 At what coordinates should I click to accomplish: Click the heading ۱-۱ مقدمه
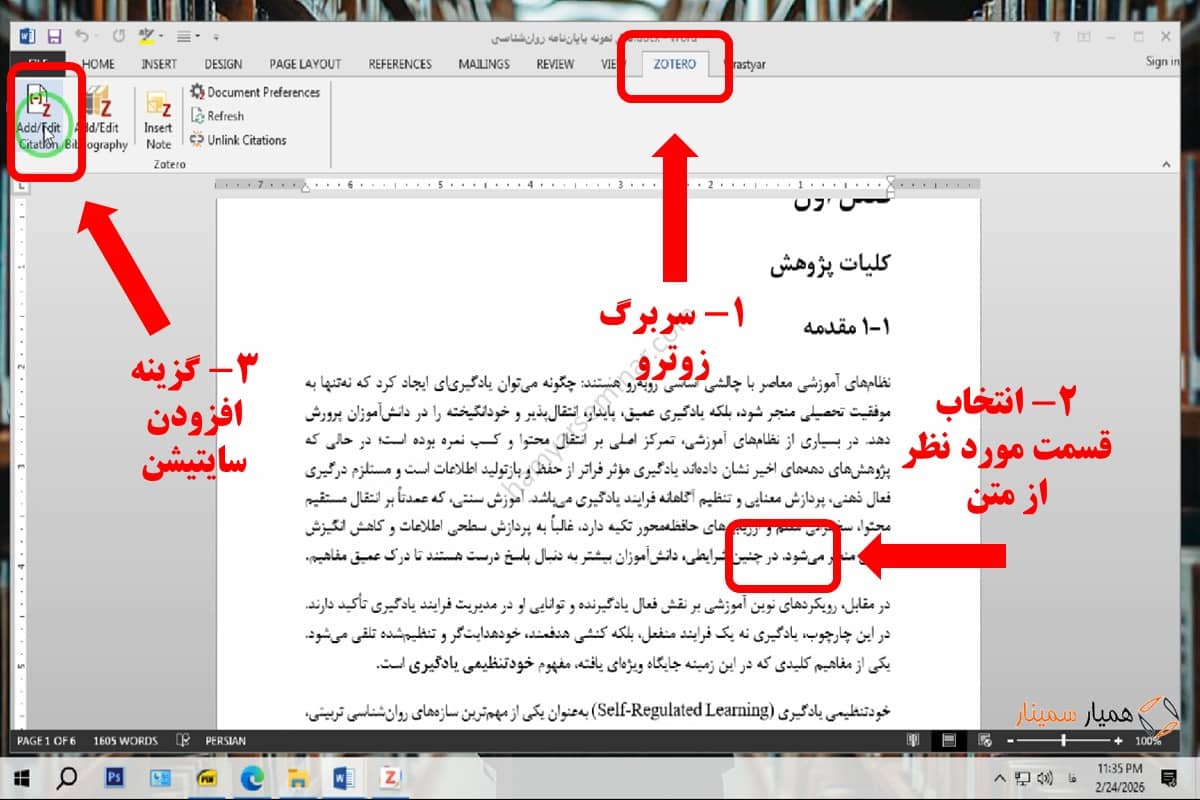pos(846,326)
